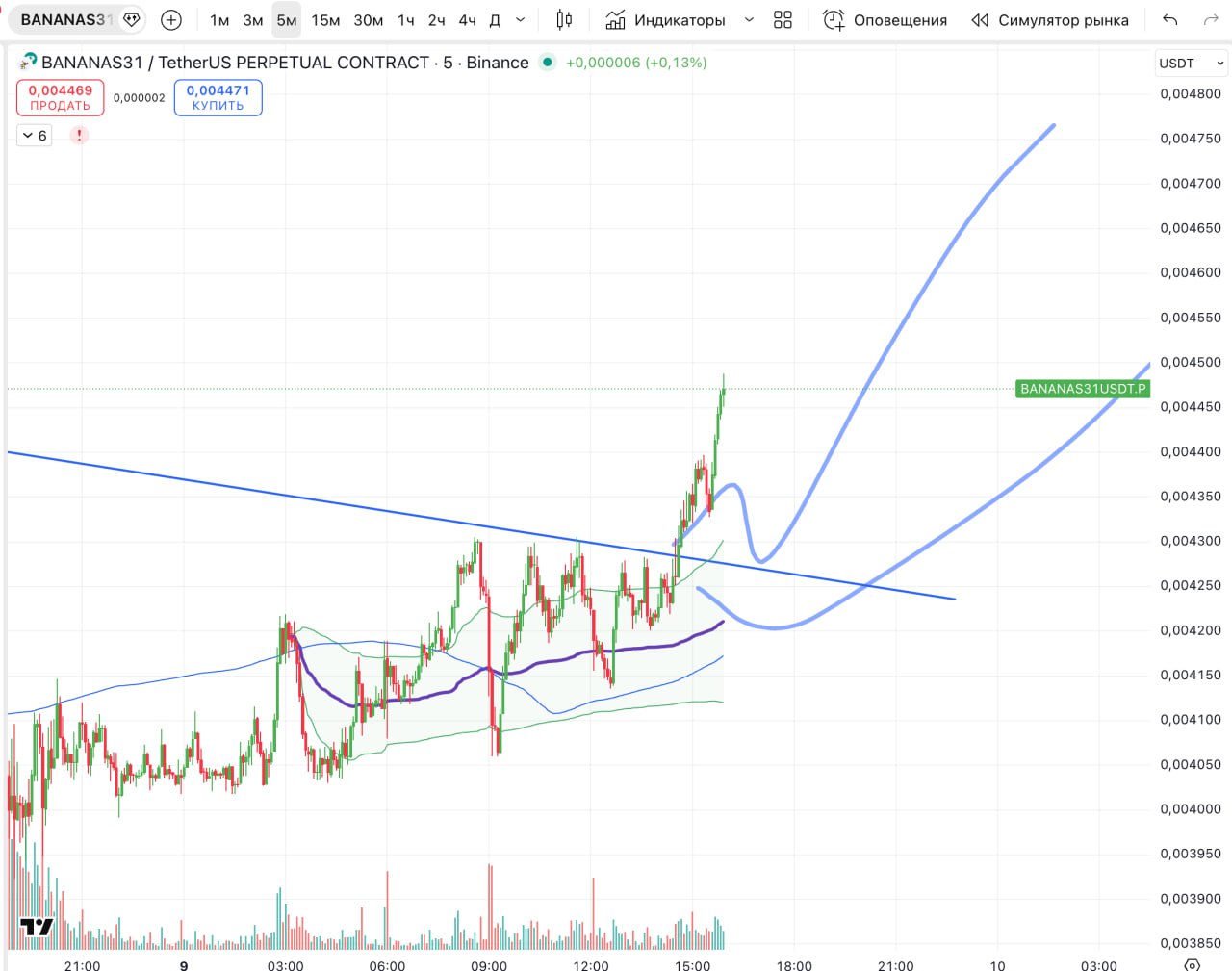Click the 0,004300 price axis label
The height and width of the screenshot is (971, 1232).
1191,541
